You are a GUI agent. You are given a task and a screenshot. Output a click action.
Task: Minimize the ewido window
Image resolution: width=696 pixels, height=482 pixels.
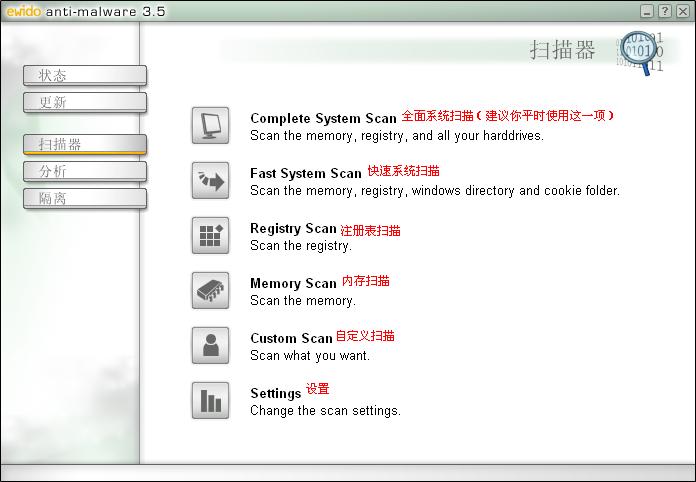point(647,11)
